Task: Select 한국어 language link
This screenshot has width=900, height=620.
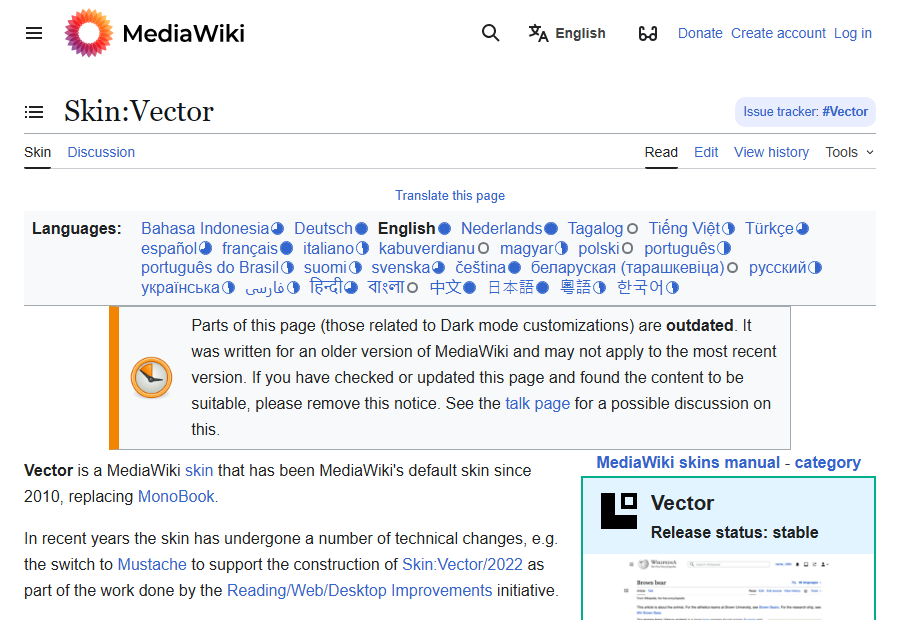Action: (x=640, y=287)
